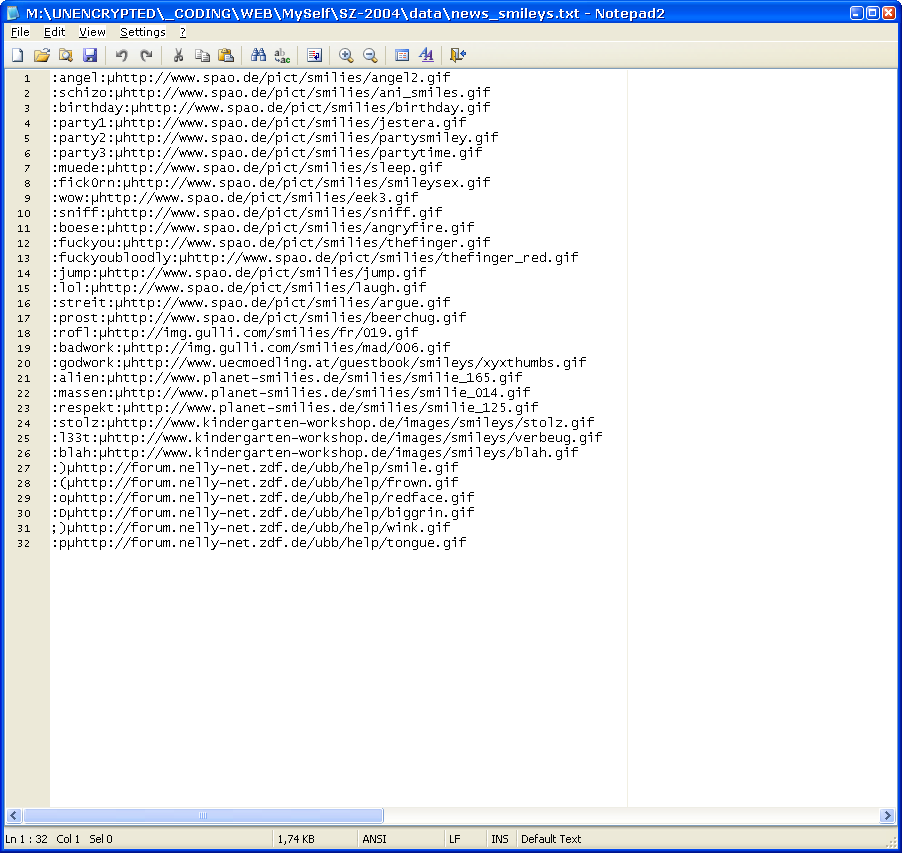
Task: Click the Open file folder icon
Action: [x=41, y=55]
